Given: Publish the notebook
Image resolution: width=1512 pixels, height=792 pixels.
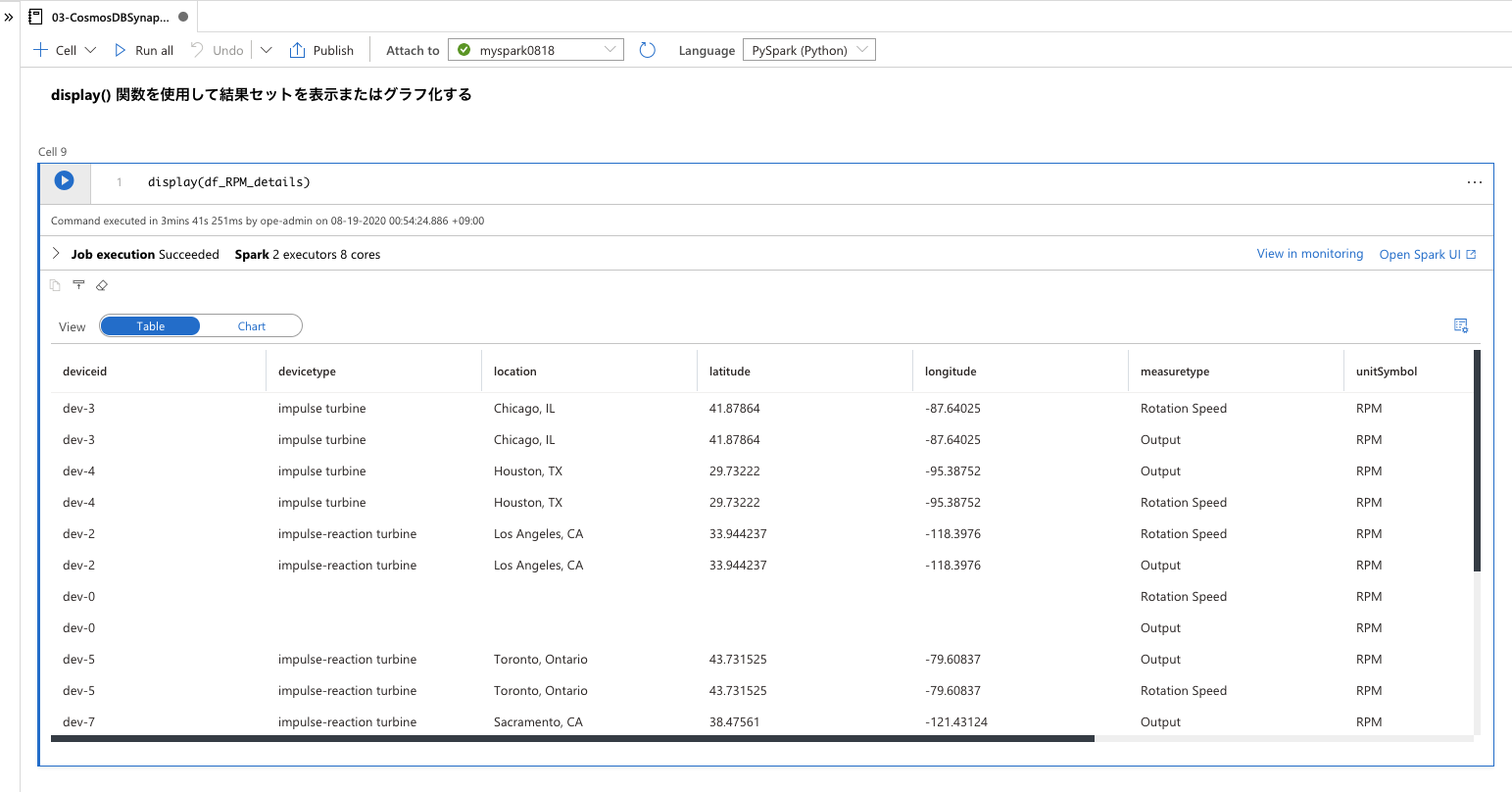Looking at the screenshot, I should (322, 50).
